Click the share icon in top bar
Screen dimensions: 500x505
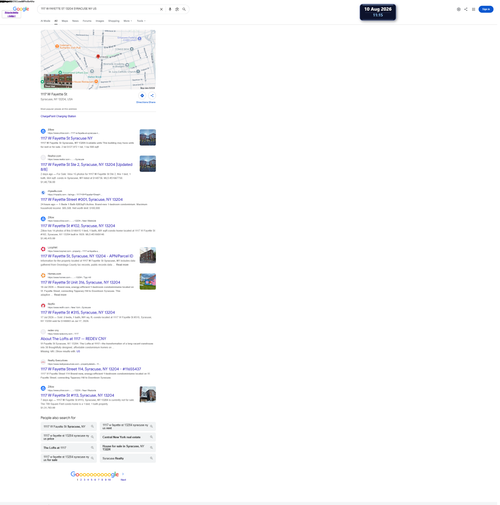pos(466,9)
